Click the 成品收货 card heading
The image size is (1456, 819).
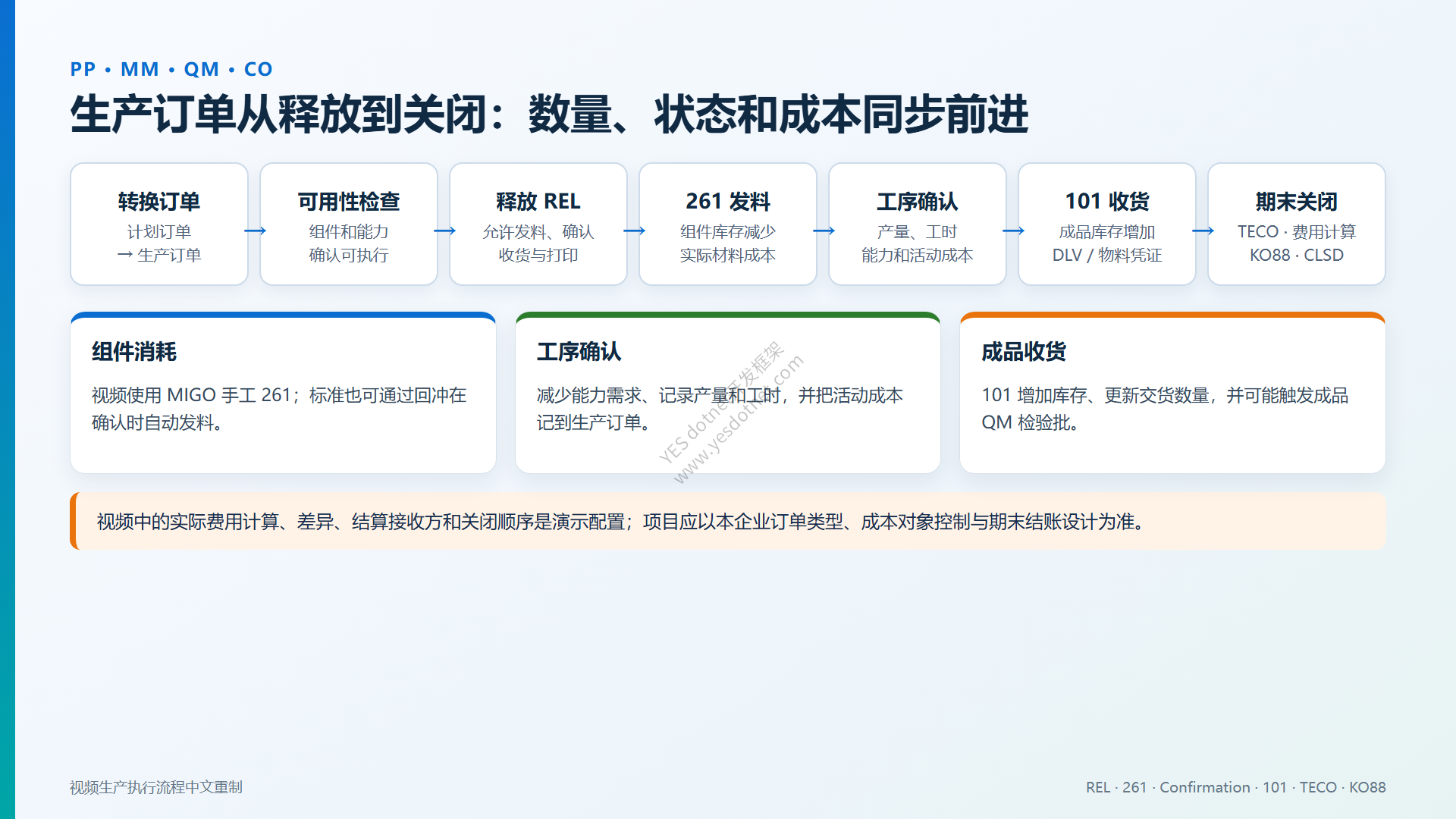pyautogui.click(x=1024, y=352)
